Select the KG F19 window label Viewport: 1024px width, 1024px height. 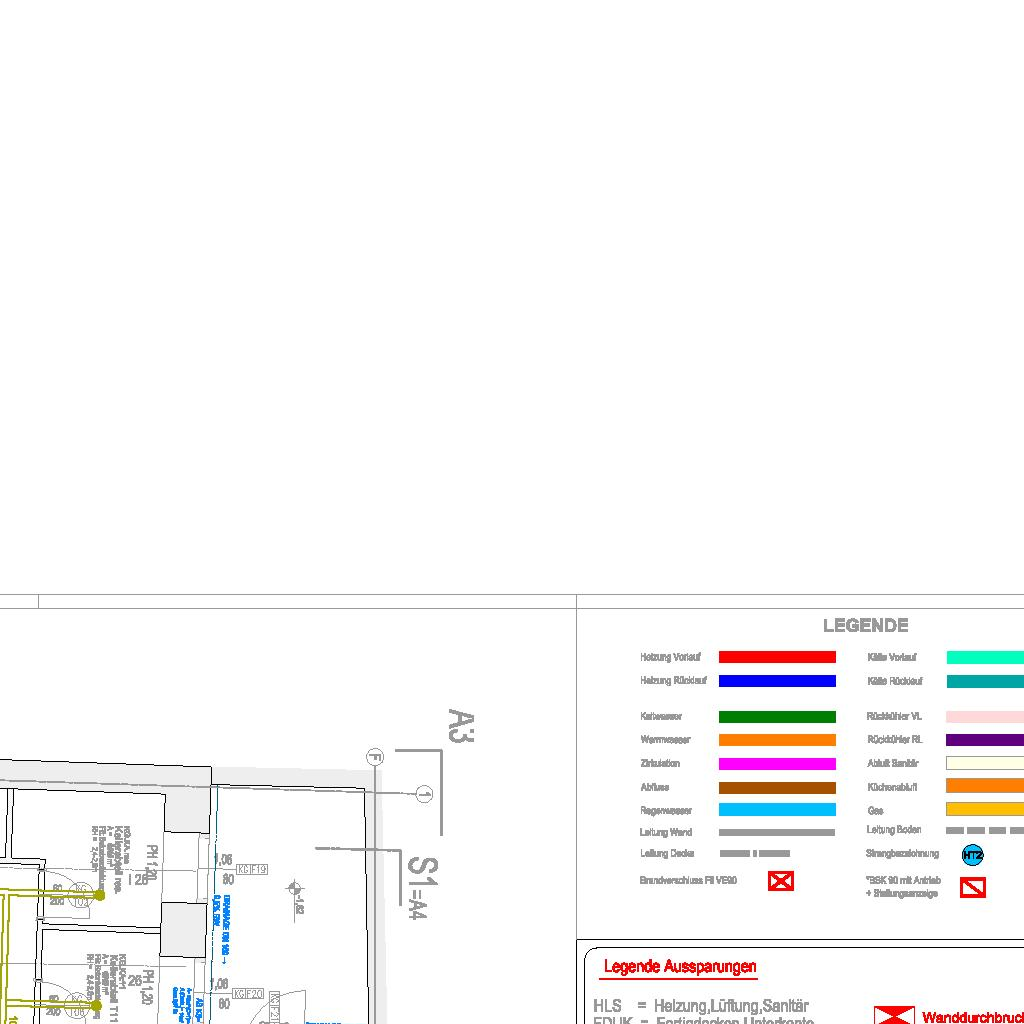click(251, 870)
